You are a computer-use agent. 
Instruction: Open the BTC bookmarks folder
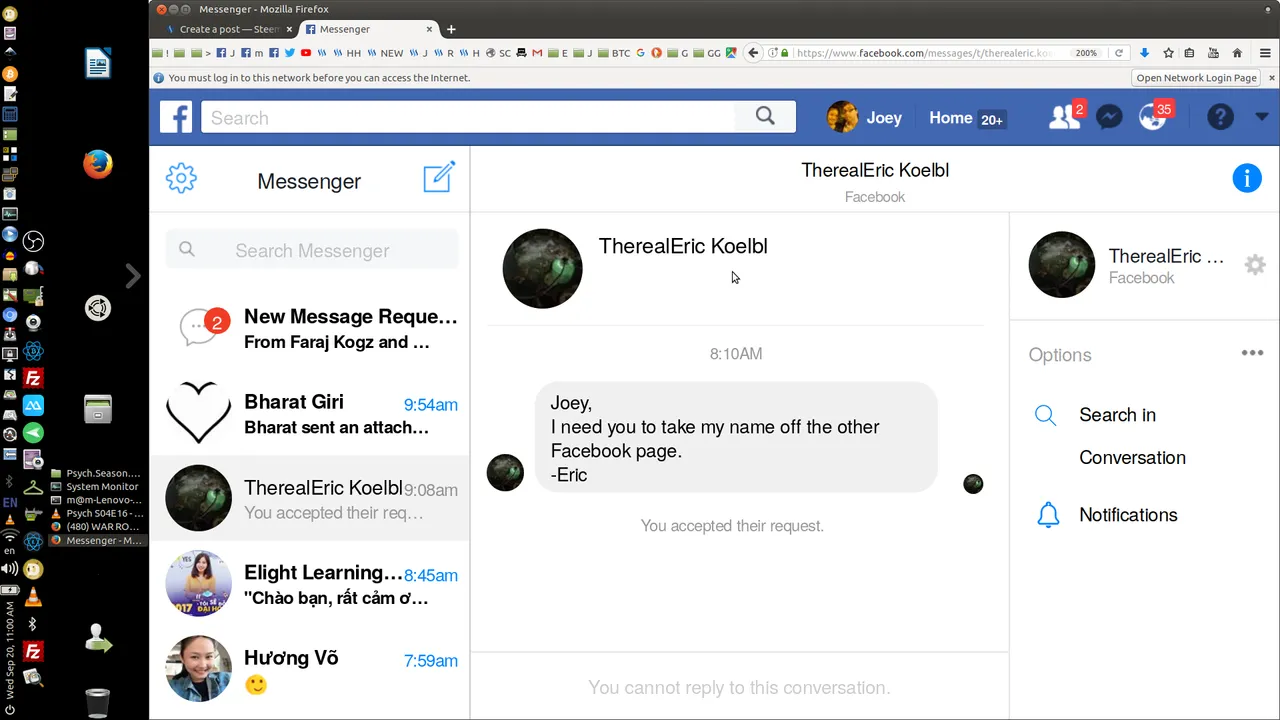click(x=615, y=53)
